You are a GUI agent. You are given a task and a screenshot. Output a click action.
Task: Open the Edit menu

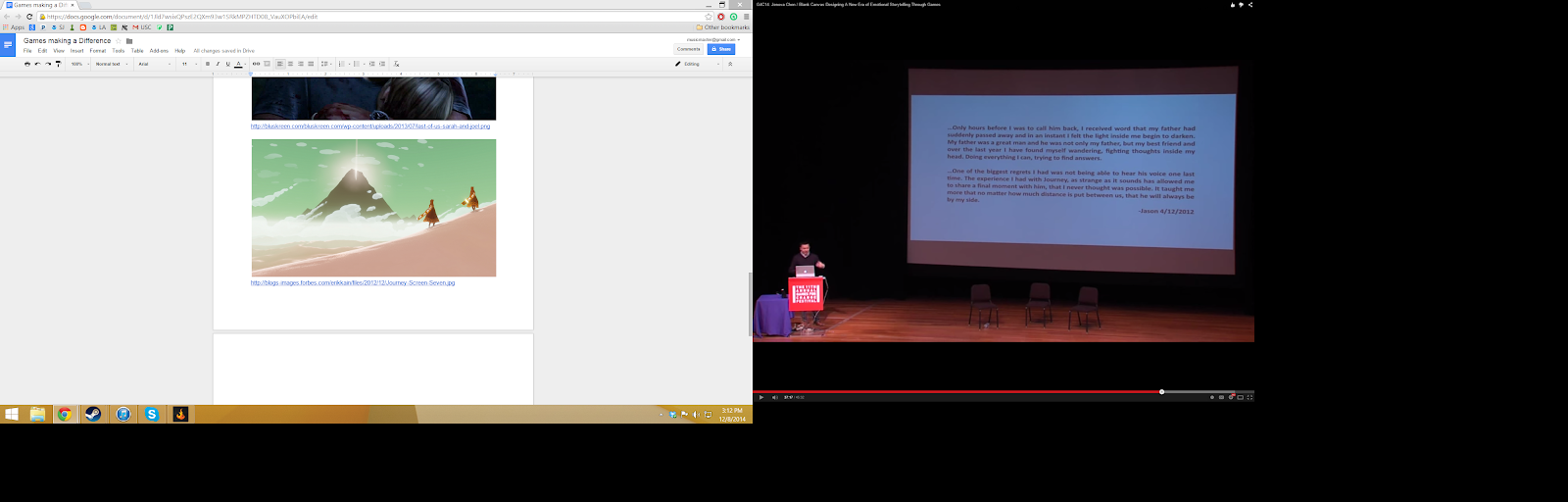click(42, 51)
